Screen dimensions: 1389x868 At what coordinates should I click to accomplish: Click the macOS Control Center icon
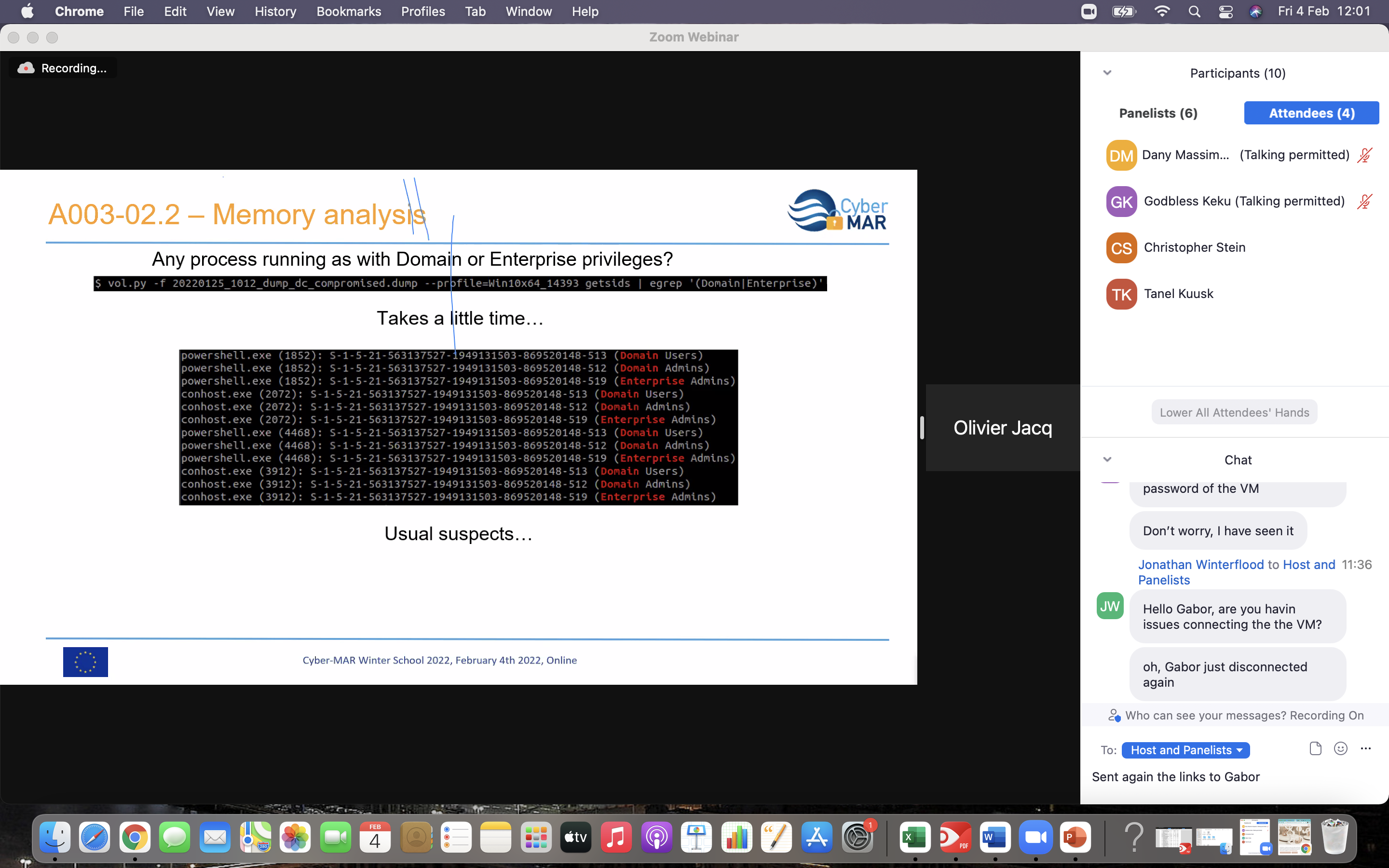1226,12
